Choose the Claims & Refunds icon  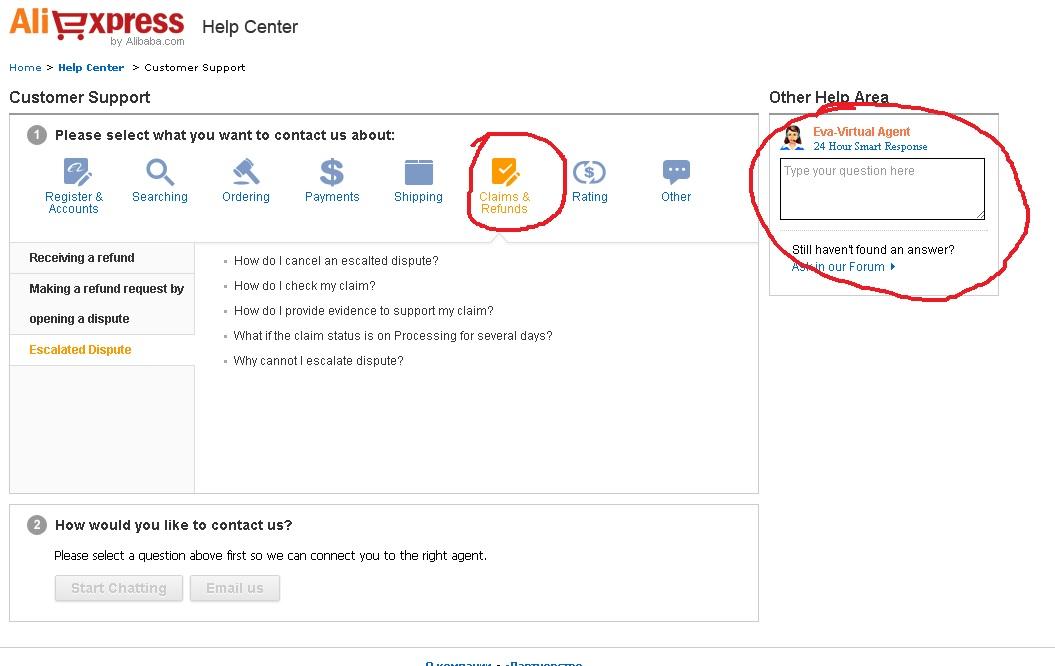point(505,172)
